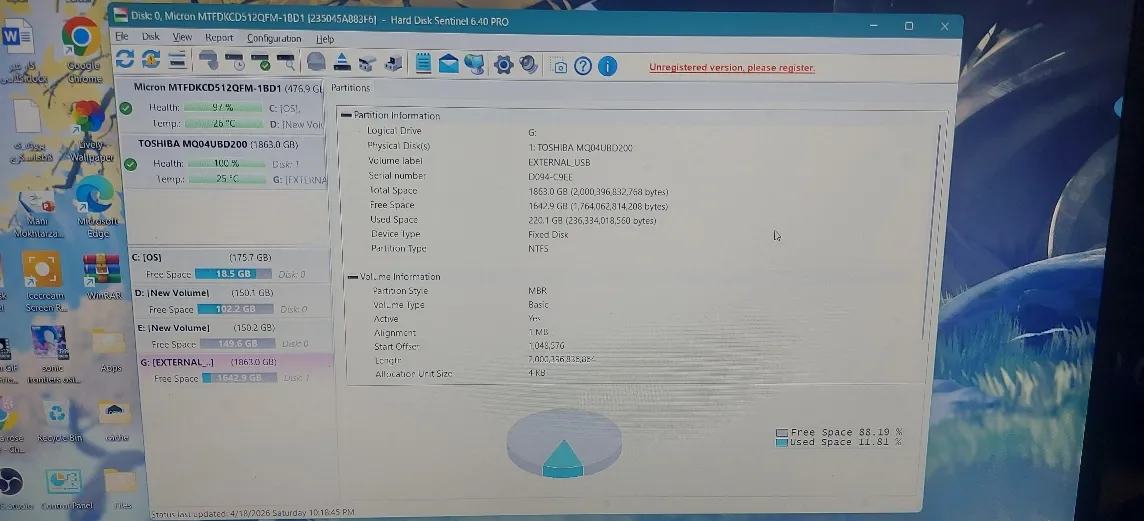This screenshot has height=521, width=1144.
Task: Open the Report menu
Action: [x=219, y=38]
